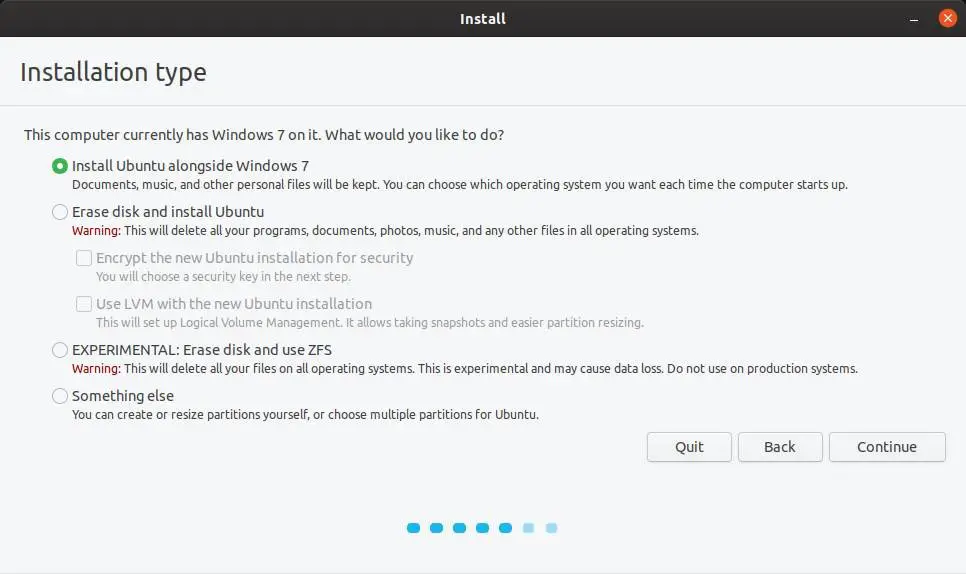Click the Install title in title bar
This screenshot has width=966, height=574.
pyautogui.click(x=482, y=19)
